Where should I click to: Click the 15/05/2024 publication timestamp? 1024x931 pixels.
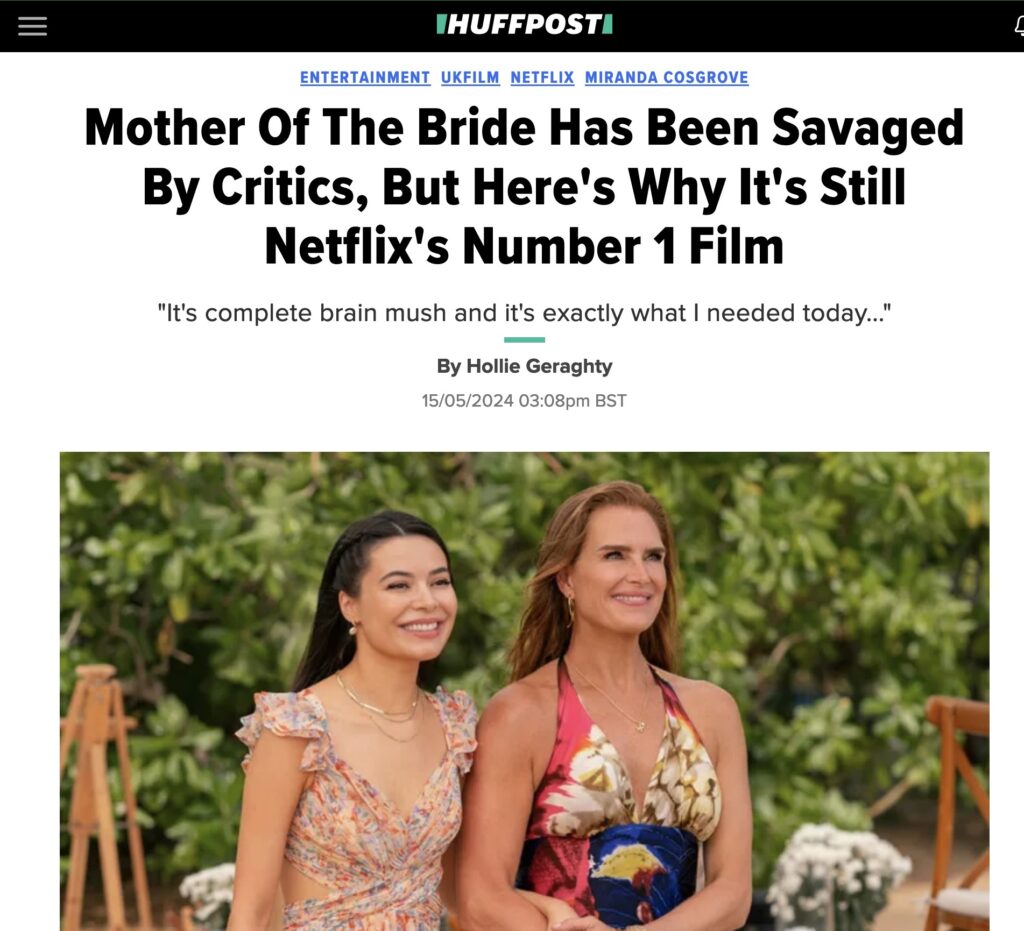[524, 400]
